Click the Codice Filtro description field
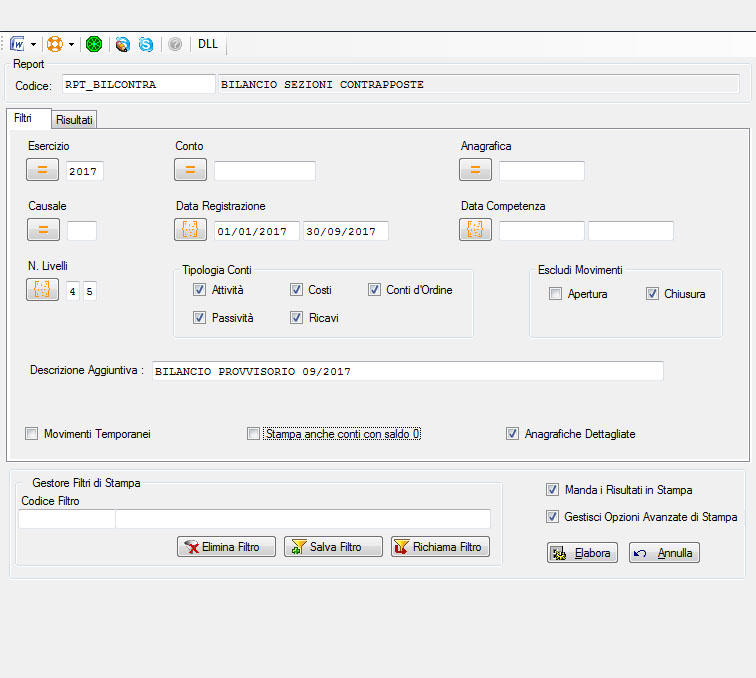The image size is (756, 678). [x=303, y=519]
